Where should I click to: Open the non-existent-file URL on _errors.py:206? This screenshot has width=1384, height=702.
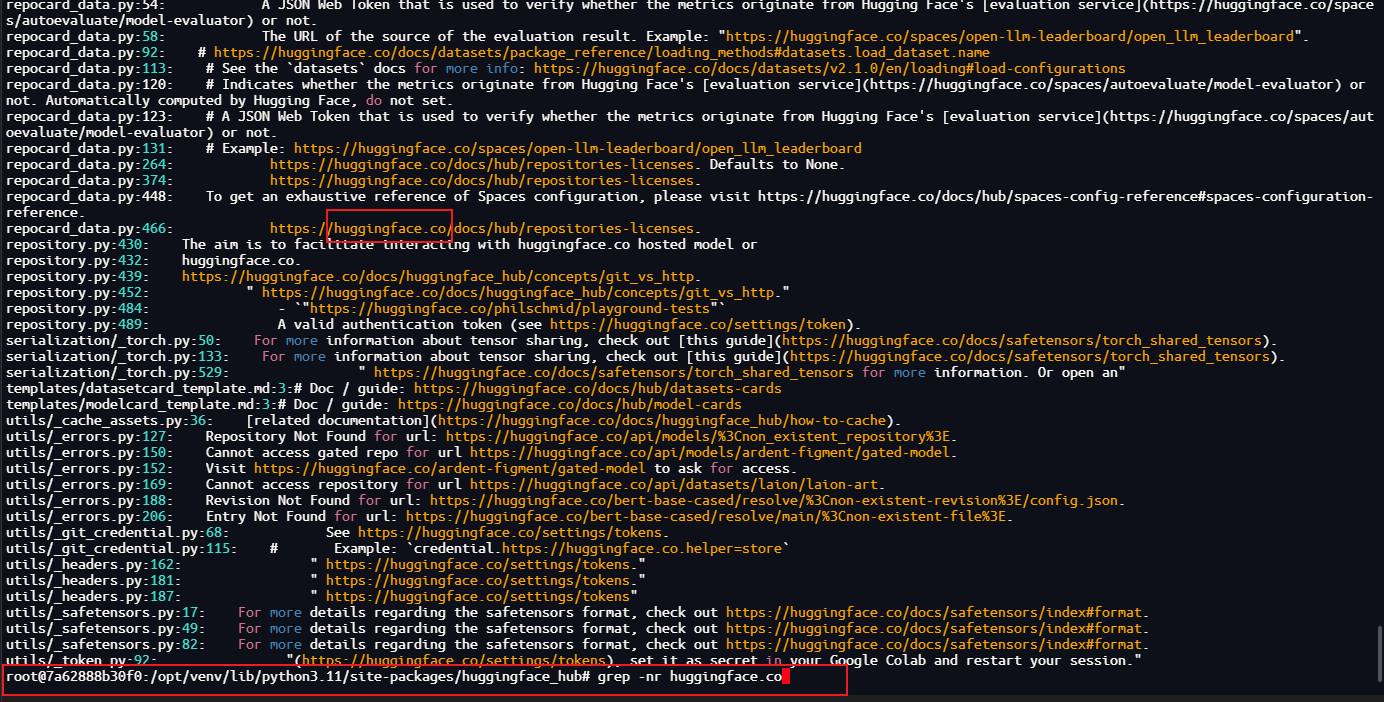coord(706,516)
